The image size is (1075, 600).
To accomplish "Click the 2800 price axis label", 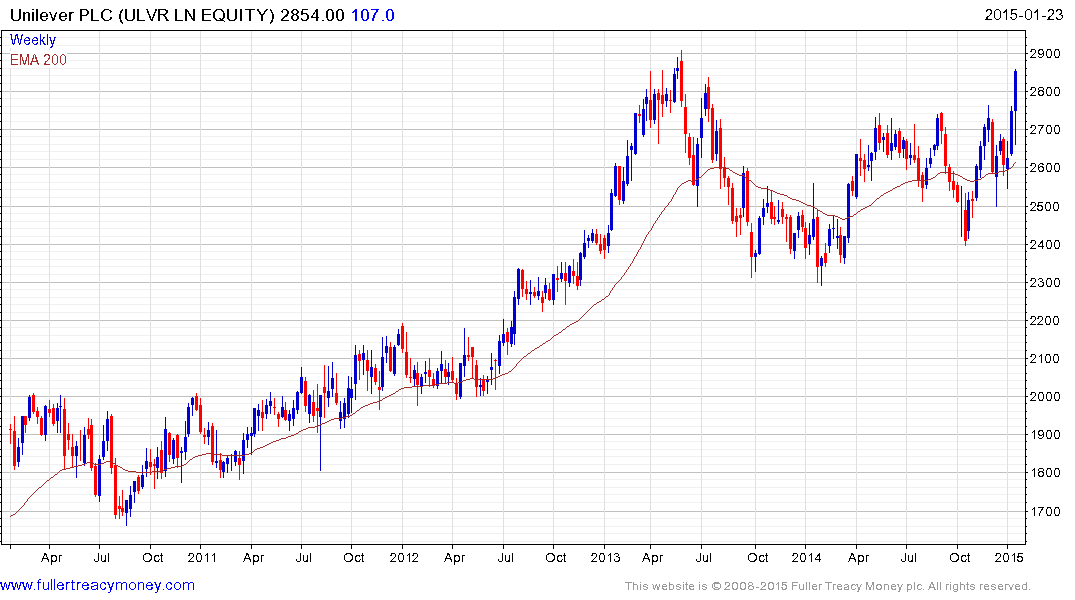I will [x=1045, y=92].
